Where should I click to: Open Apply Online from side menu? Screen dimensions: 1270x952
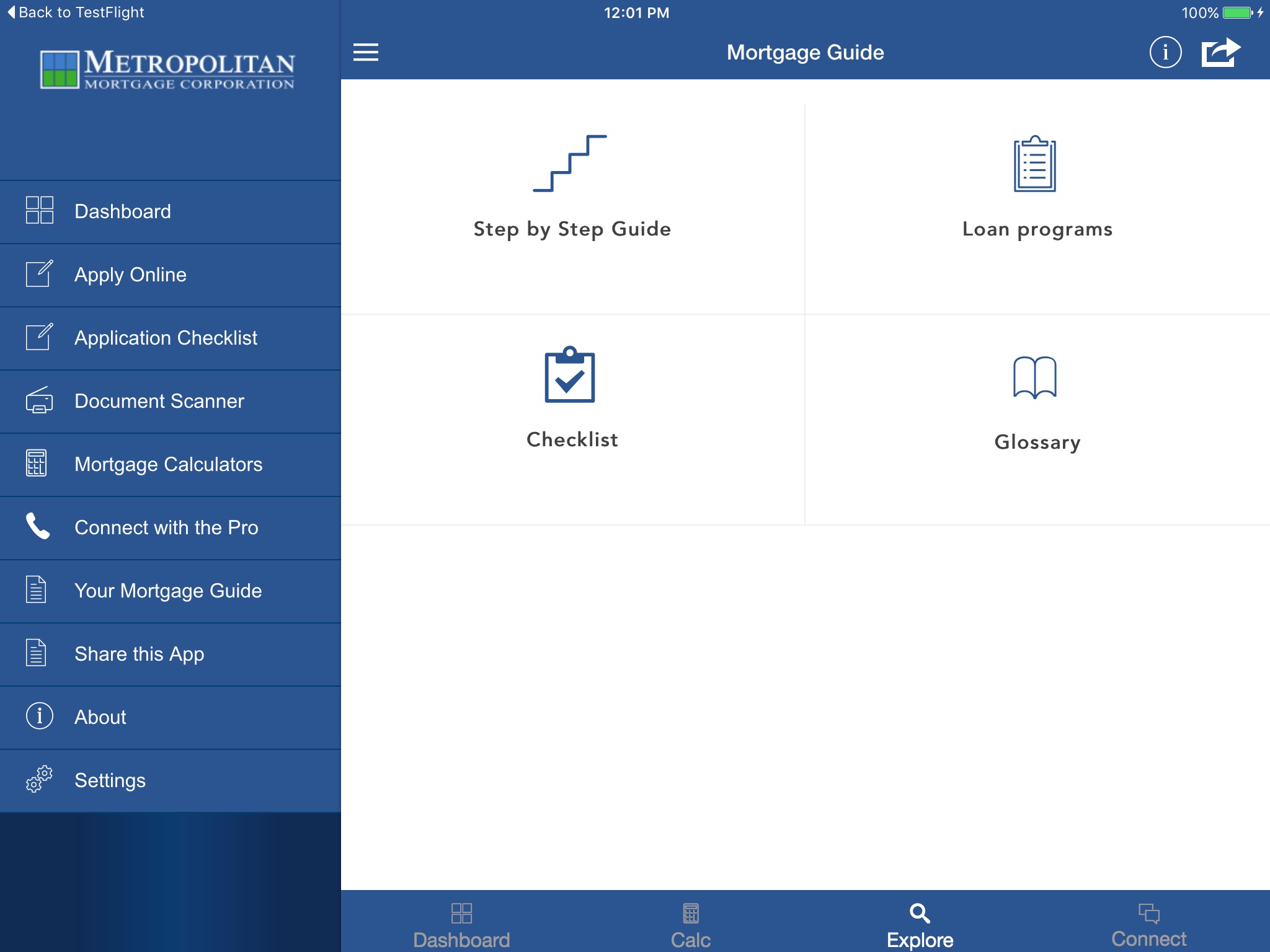pos(130,275)
